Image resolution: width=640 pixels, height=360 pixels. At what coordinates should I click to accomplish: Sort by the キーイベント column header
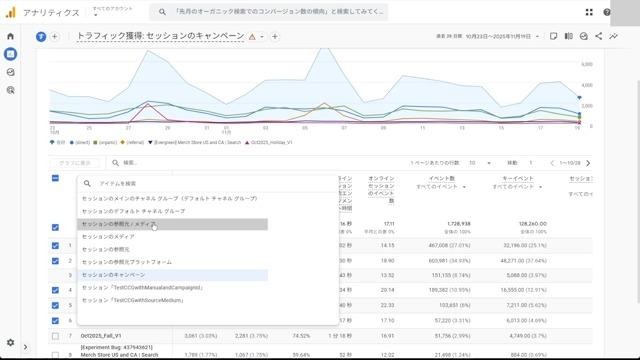(x=518, y=178)
